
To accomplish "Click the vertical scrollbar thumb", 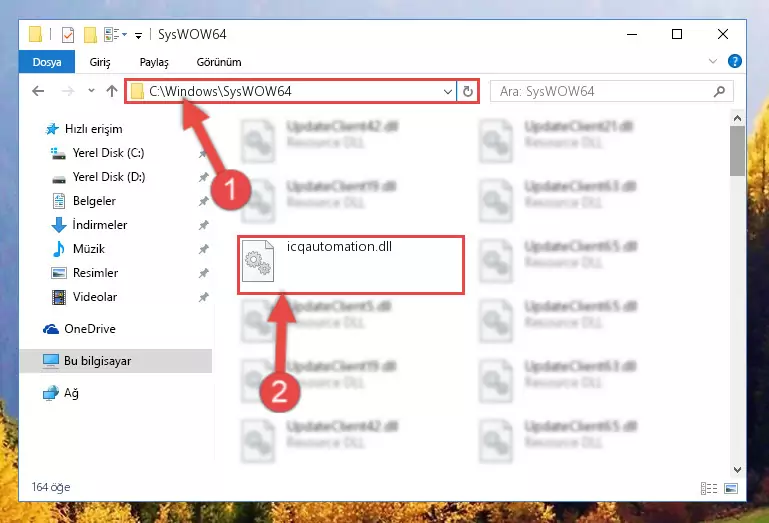I will click(x=737, y=151).
